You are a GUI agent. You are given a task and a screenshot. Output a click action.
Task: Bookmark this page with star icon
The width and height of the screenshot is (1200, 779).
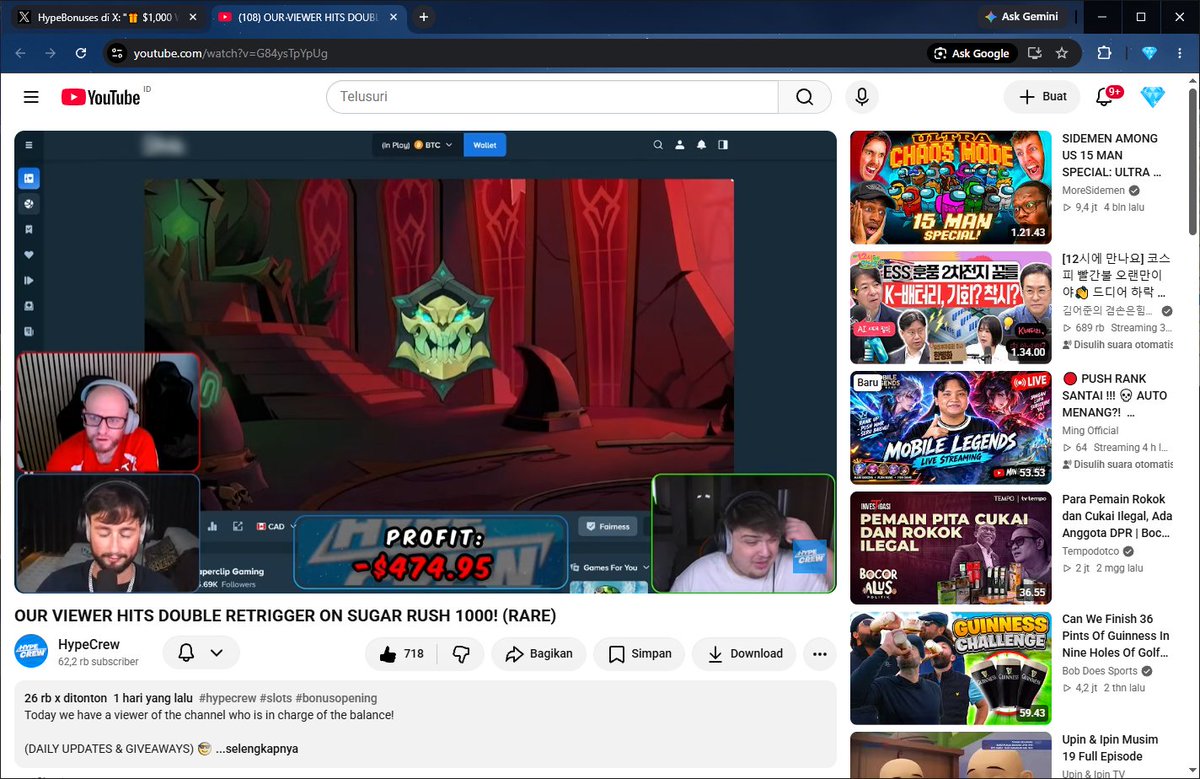[x=1062, y=53]
